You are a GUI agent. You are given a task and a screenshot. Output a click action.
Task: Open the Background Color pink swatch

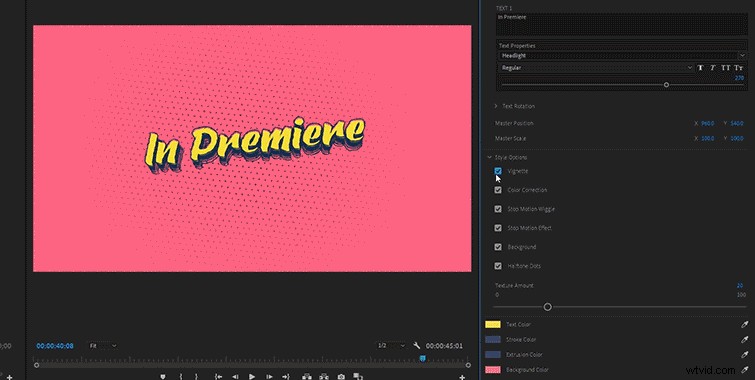point(493,369)
